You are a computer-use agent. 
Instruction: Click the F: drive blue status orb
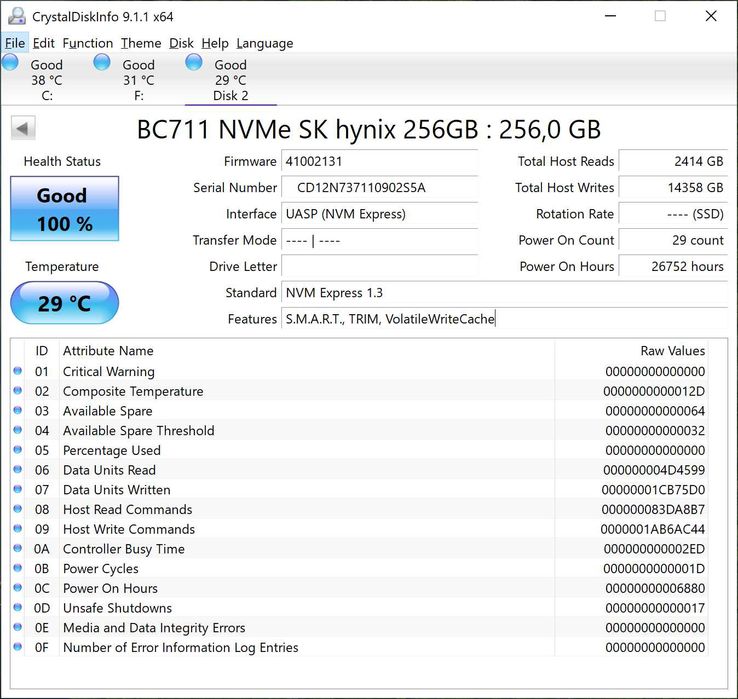(102, 62)
